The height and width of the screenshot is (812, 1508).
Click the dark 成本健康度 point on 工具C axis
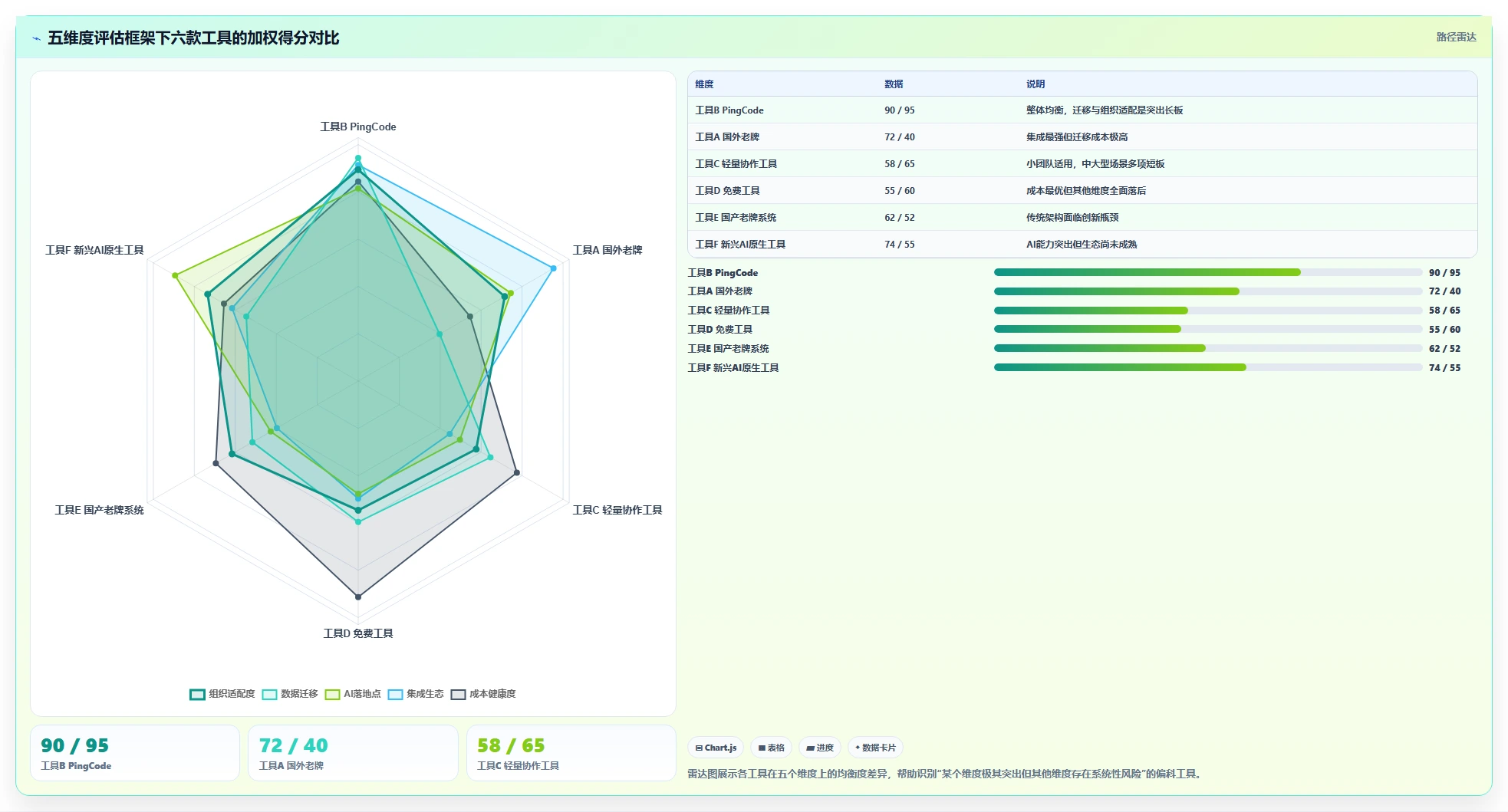pos(517,472)
